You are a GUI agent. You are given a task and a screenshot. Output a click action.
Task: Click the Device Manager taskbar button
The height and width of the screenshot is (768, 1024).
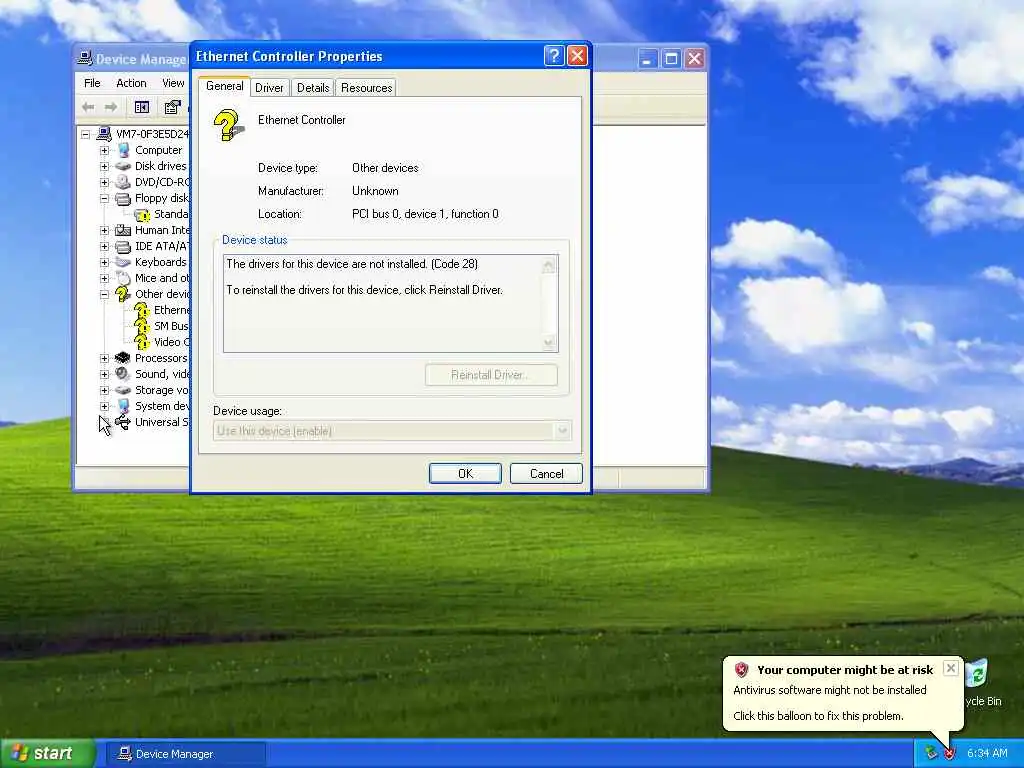185,754
